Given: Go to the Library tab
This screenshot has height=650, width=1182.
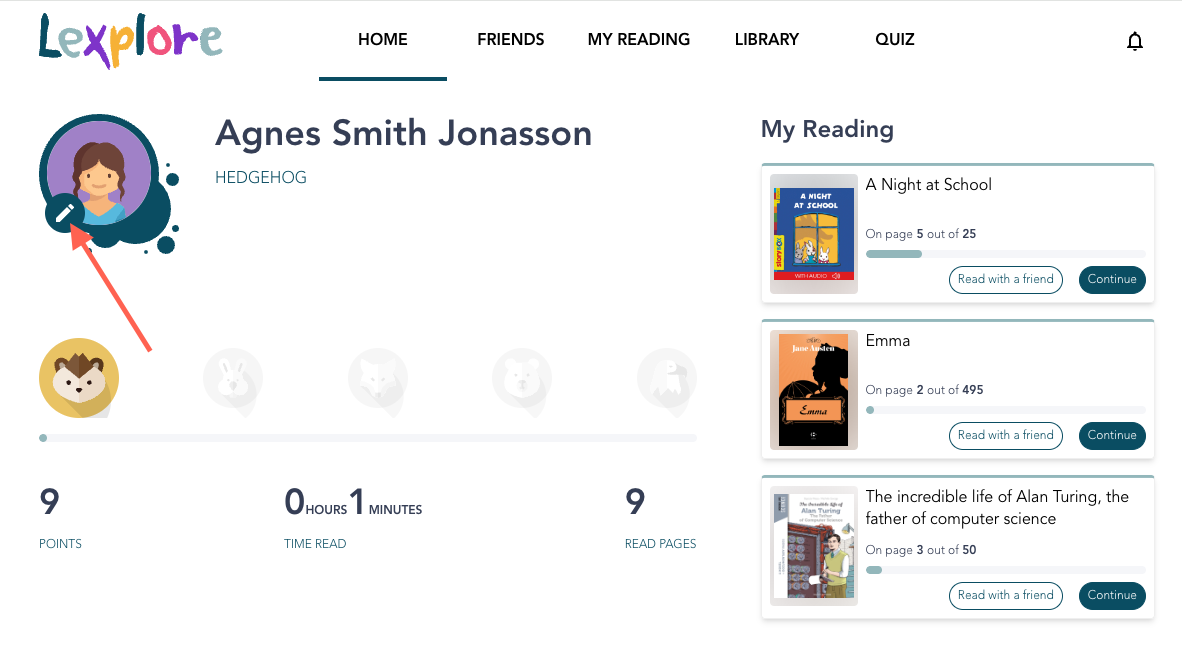Looking at the screenshot, I should [767, 40].
